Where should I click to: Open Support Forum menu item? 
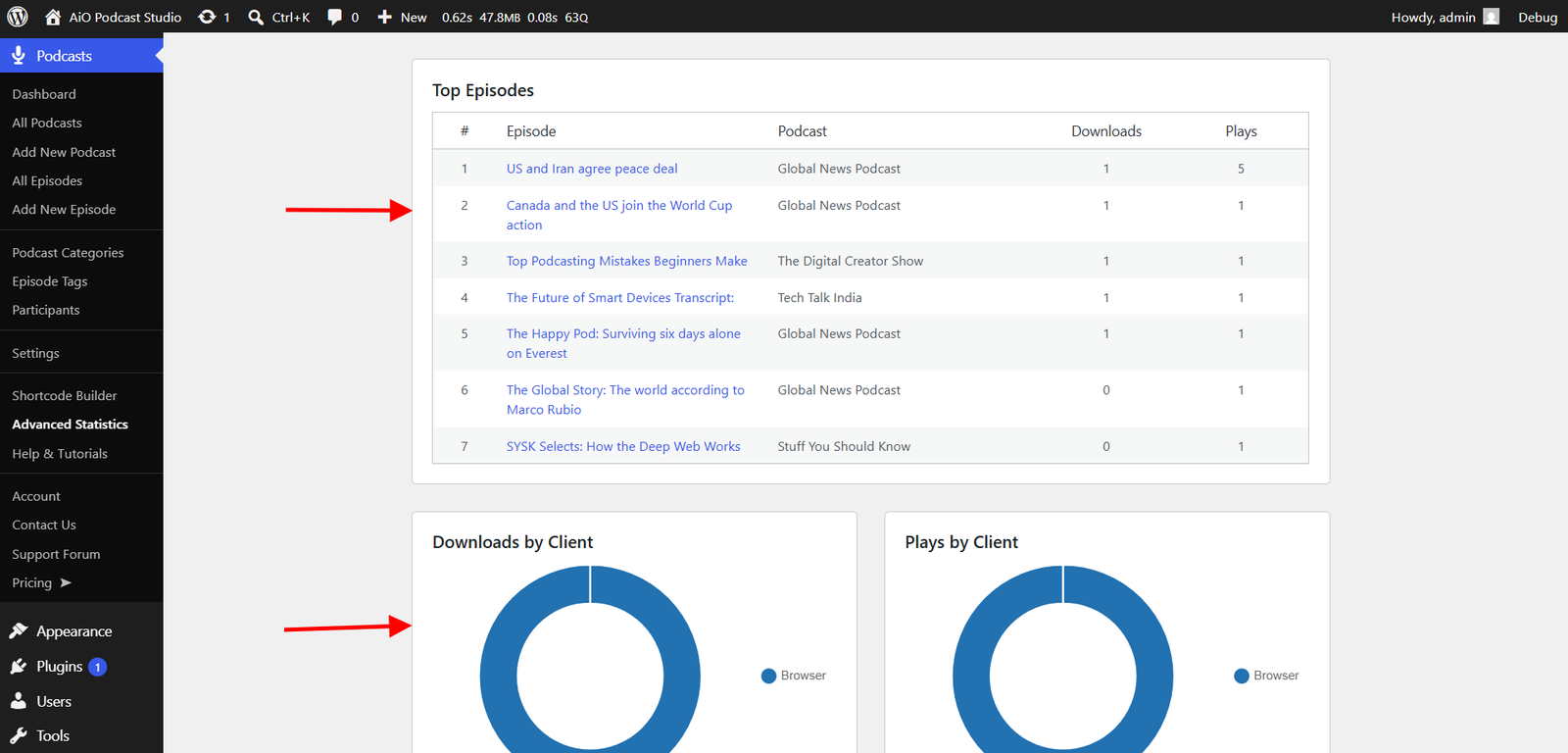click(56, 554)
